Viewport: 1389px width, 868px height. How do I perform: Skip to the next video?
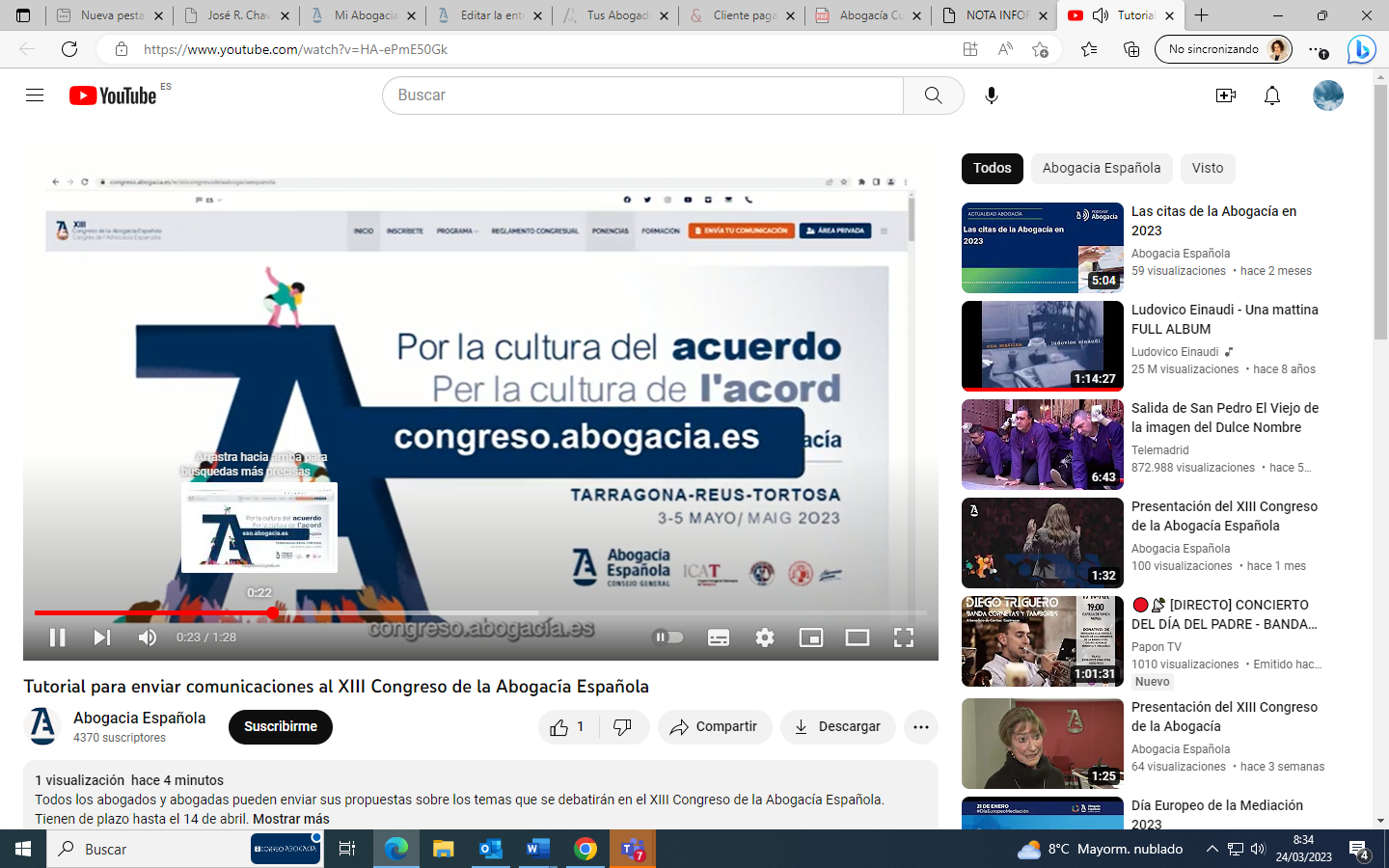(x=101, y=637)
